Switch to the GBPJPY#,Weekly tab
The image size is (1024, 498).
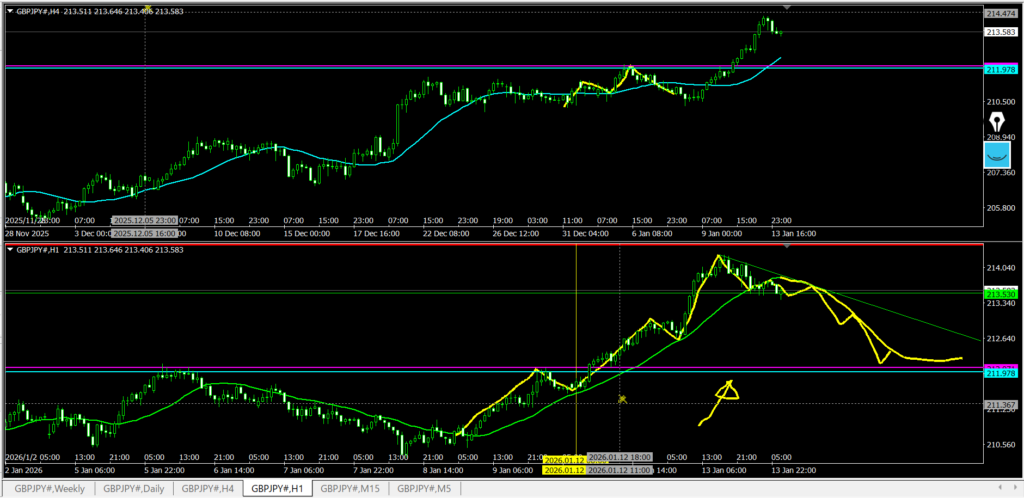[50, 488]
